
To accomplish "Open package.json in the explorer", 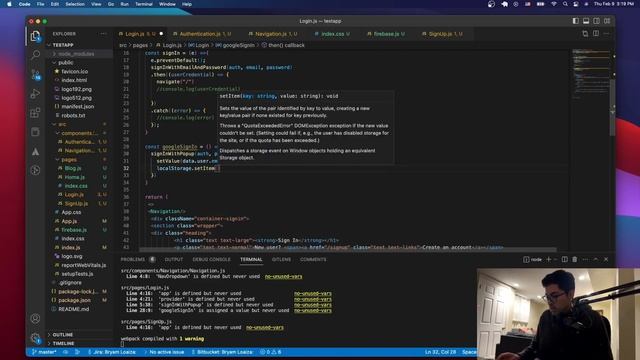I will pos(74,300).
